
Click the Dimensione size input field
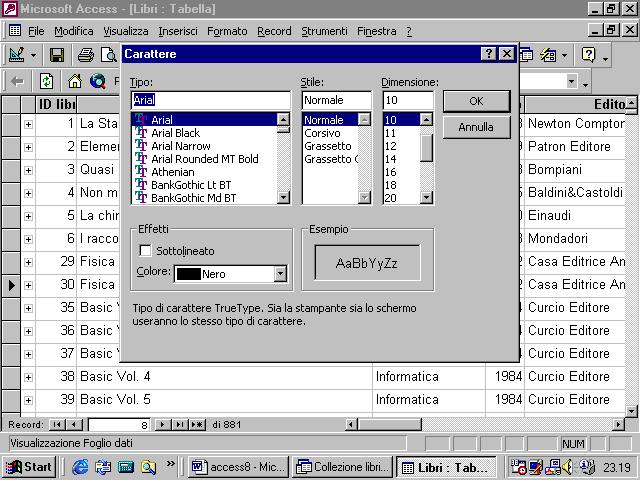pos(408,100)
